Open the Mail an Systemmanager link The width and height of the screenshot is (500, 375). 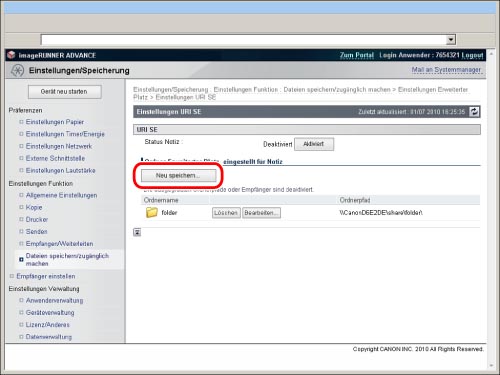tap(446, 70)
